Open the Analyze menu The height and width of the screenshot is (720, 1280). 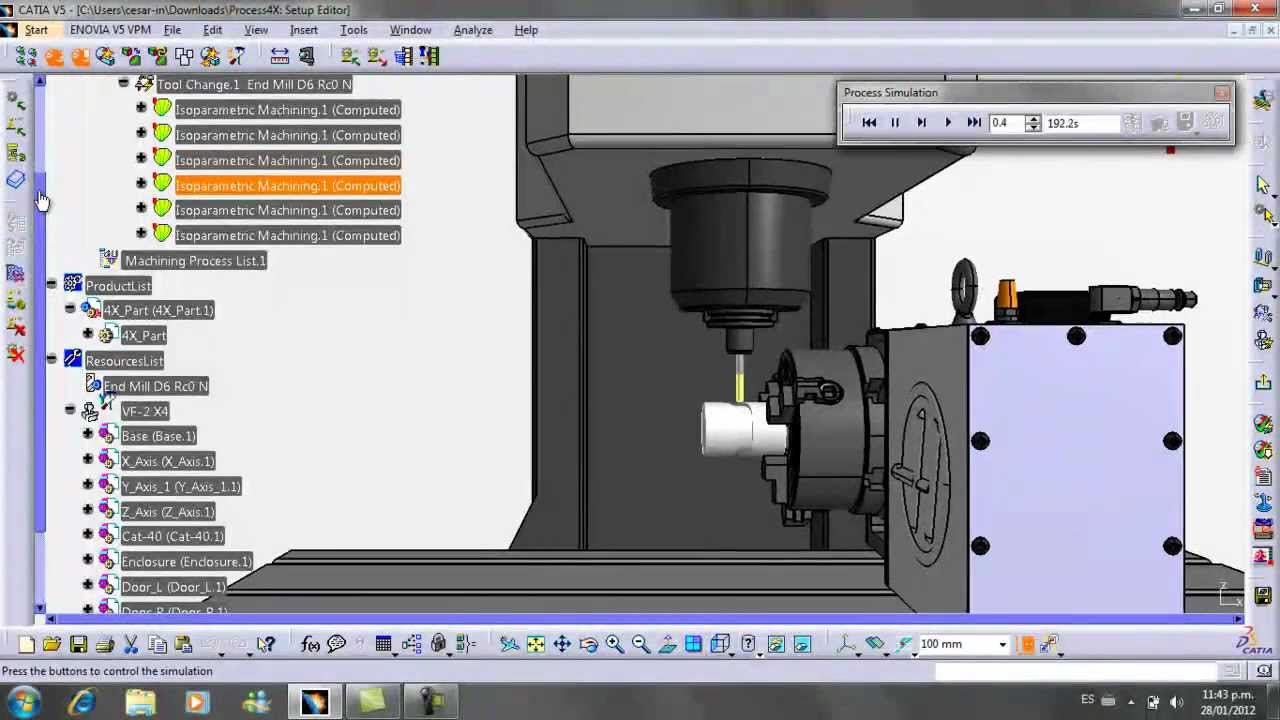[x=473, y=30]
